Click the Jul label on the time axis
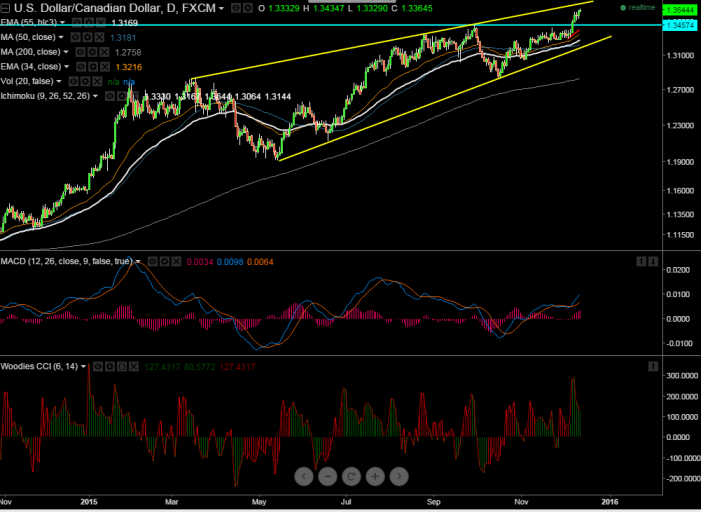 pyautogui.click(x=346, y=502)
